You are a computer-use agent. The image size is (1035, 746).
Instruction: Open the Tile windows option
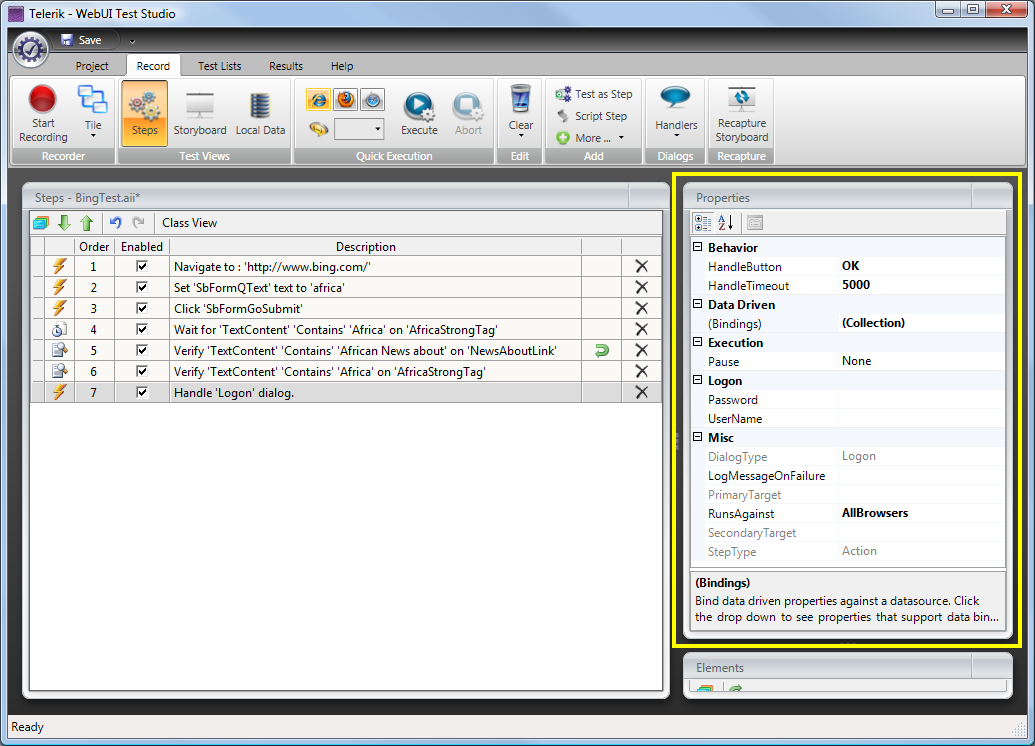point(93,112)
